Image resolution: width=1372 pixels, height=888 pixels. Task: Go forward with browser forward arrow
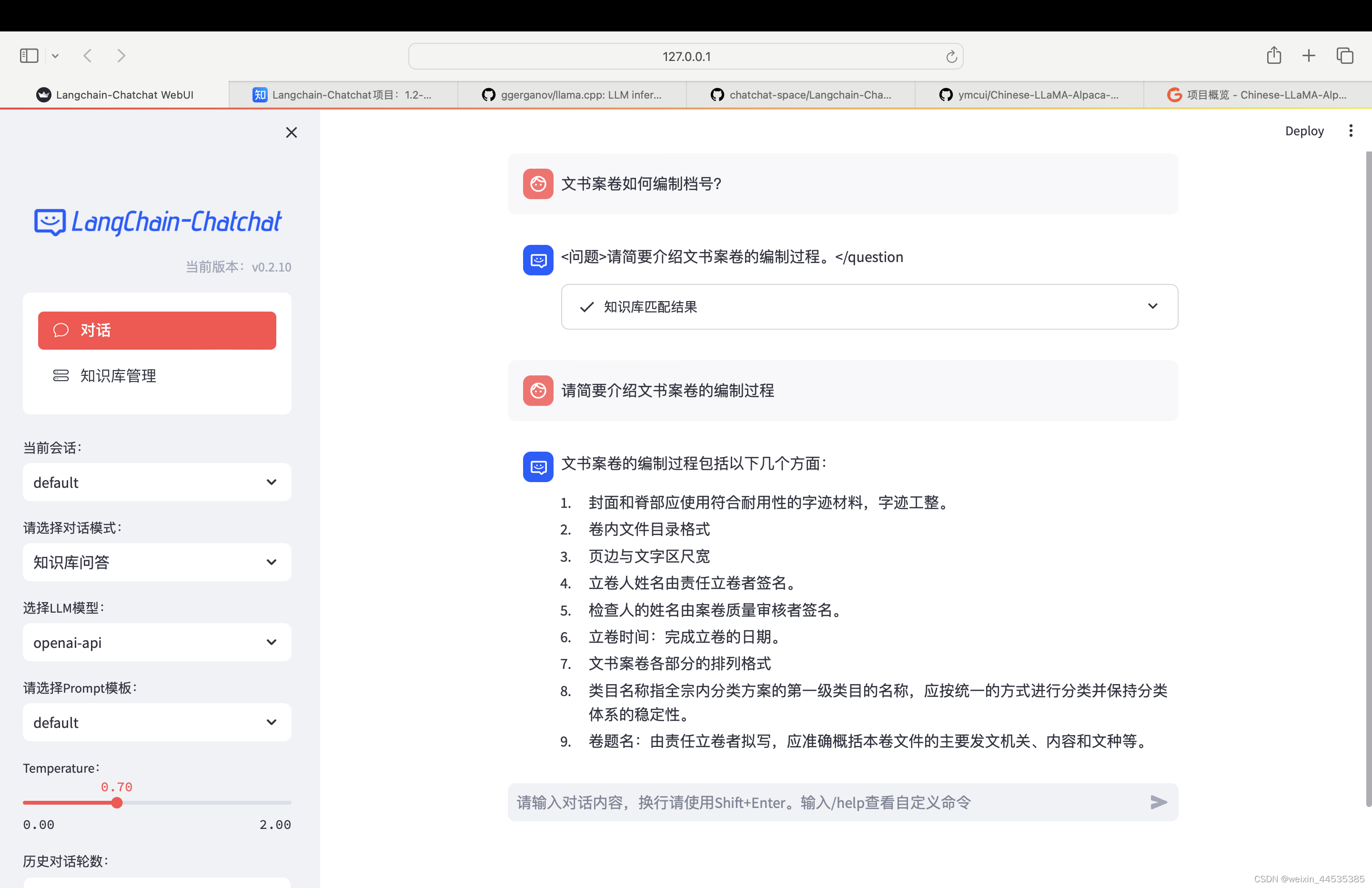click(x=121, y=56)
